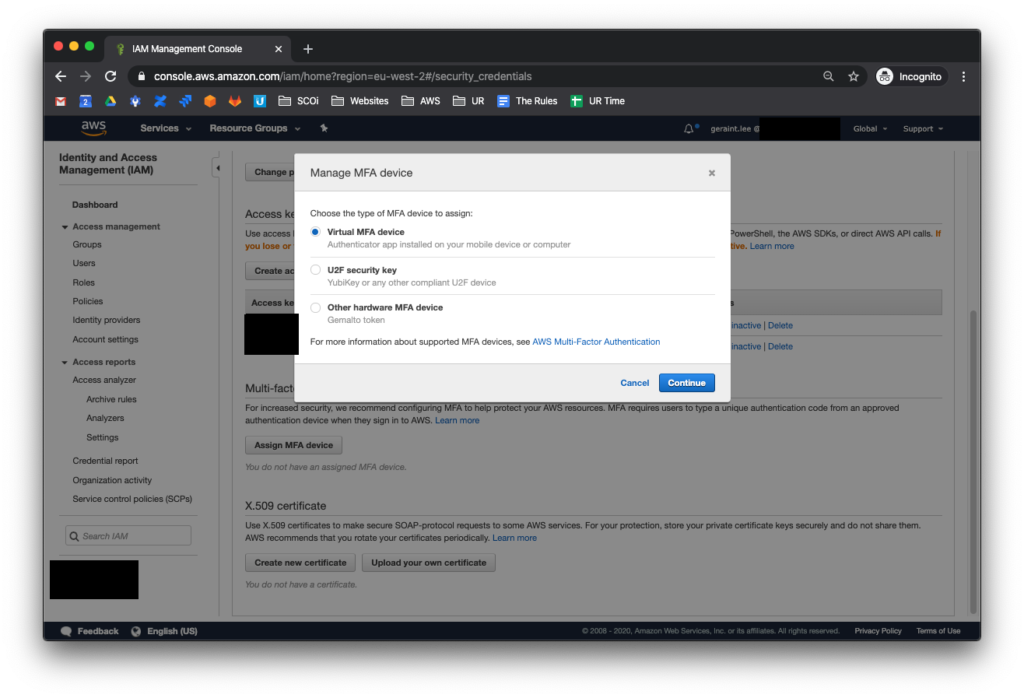The width and height of the screenshot is (1024, 698).
Task: Open the Chrome three-dot menu
Action: click(964, 76)
